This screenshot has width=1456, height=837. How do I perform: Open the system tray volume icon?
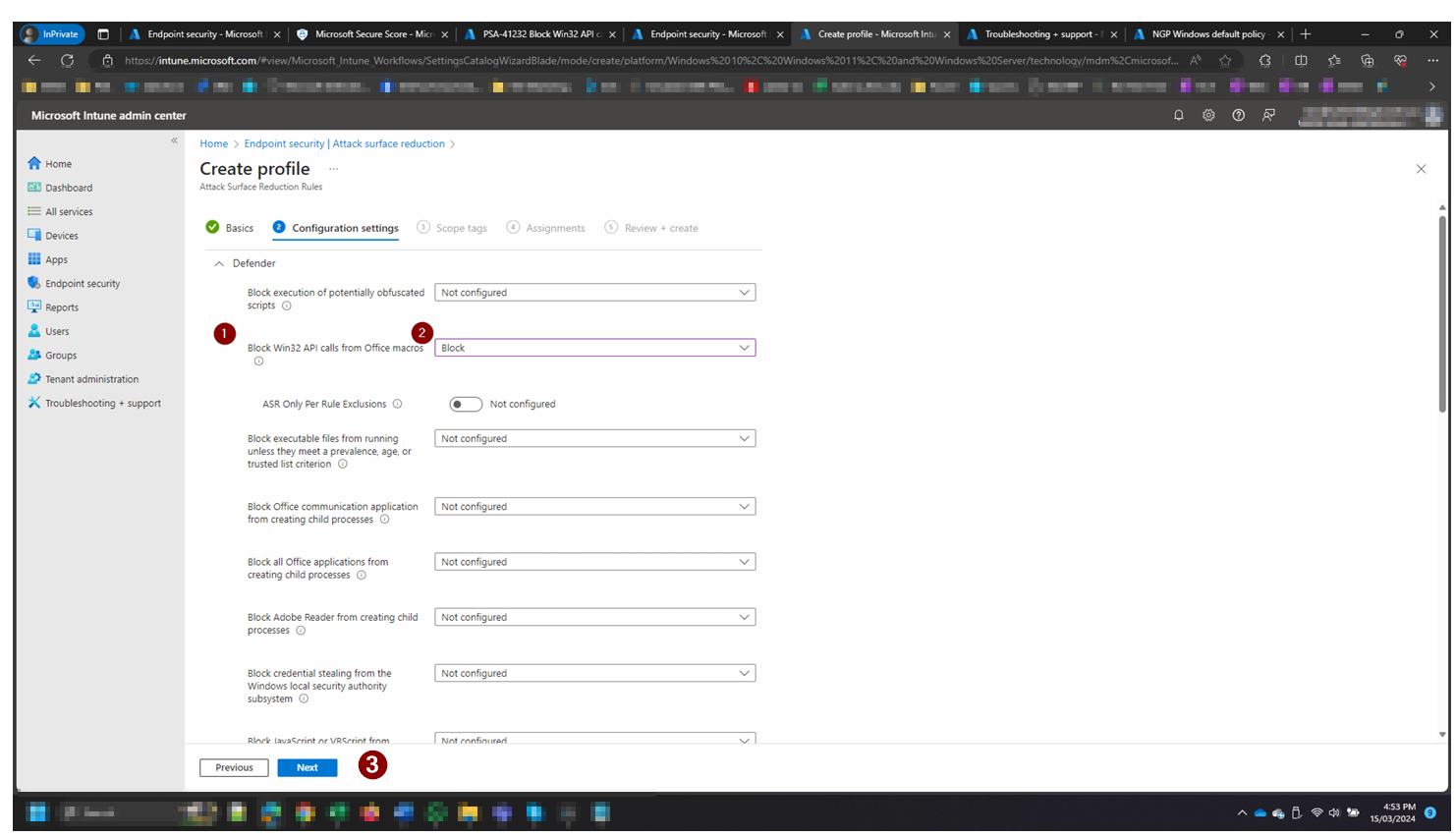click(1334, 812)
